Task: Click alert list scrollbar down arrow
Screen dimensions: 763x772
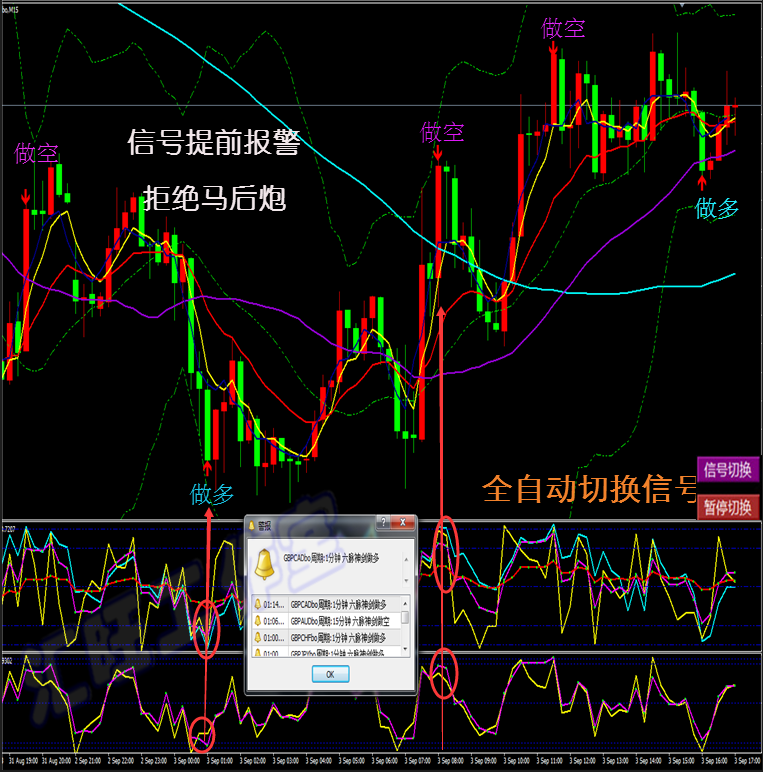Action: pos(406,650)
